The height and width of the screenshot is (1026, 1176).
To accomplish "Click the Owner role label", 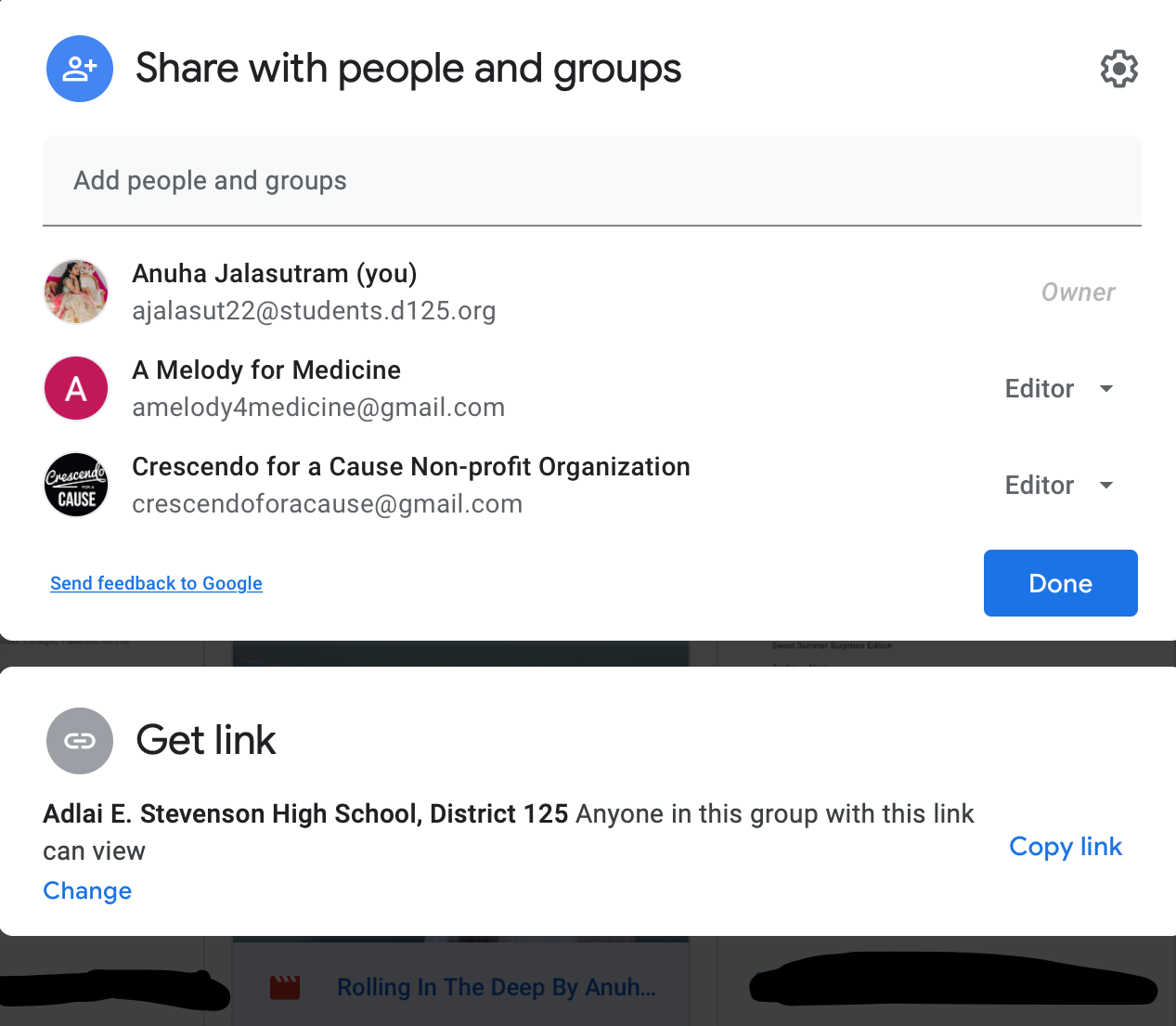I will tap(1078, 292).
